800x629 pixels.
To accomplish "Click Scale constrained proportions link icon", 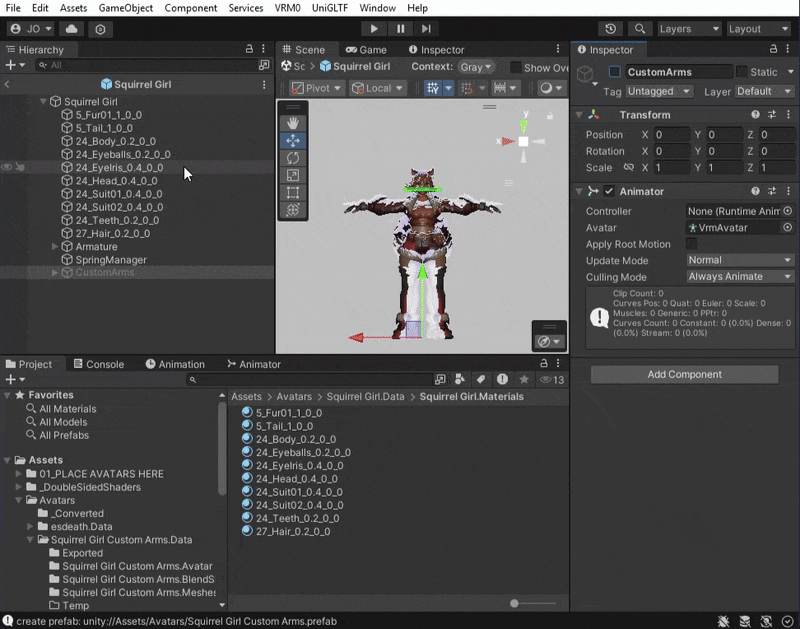I will point(629,167).
